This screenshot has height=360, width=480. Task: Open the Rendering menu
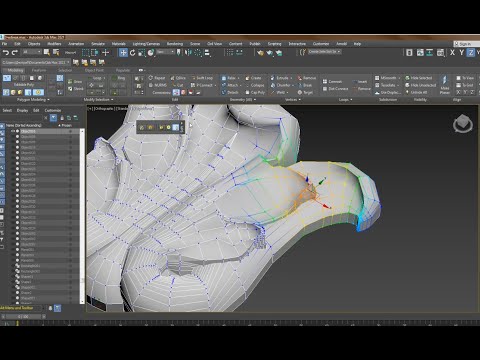[175, 44]
